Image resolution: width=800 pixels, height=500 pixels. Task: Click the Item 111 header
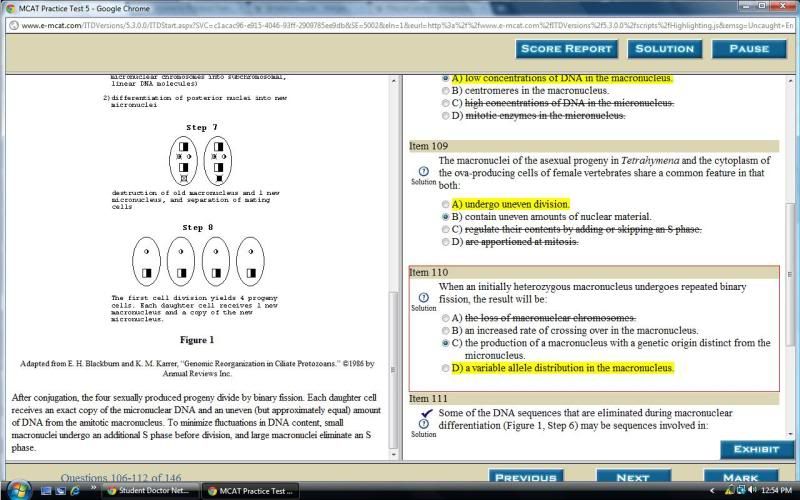594,399
